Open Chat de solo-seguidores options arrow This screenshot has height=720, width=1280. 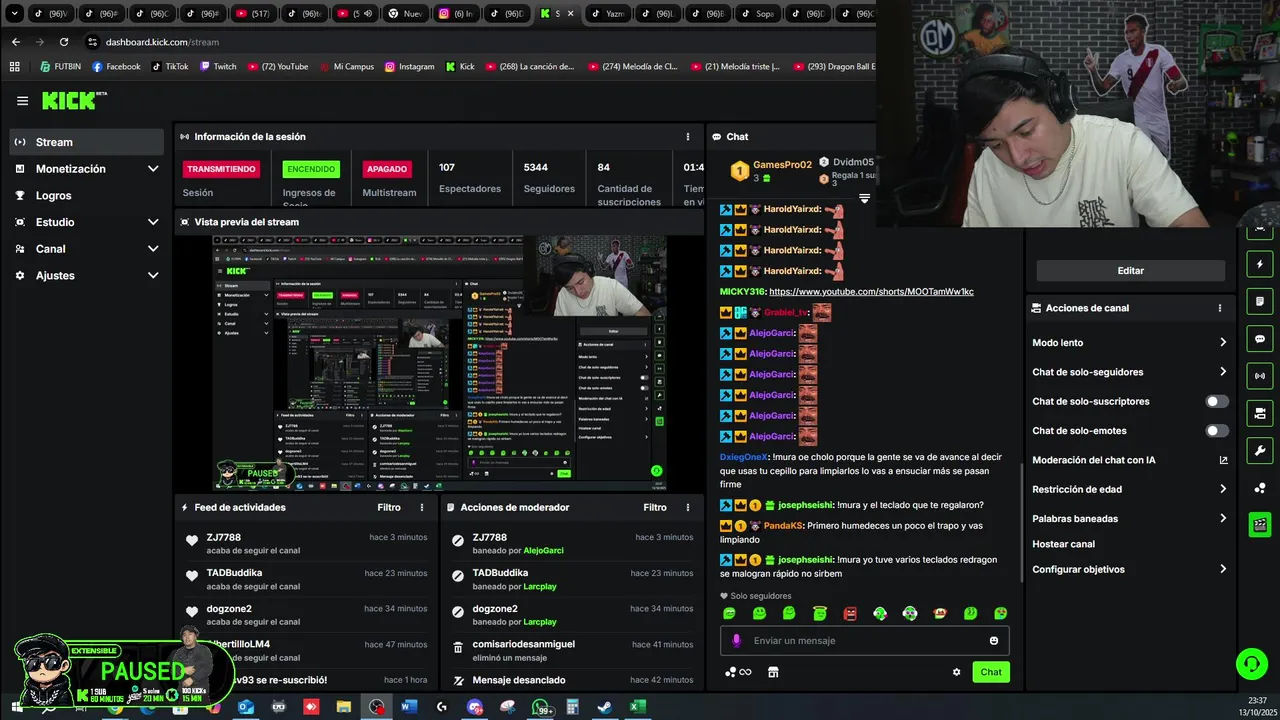click(1222, 372)
